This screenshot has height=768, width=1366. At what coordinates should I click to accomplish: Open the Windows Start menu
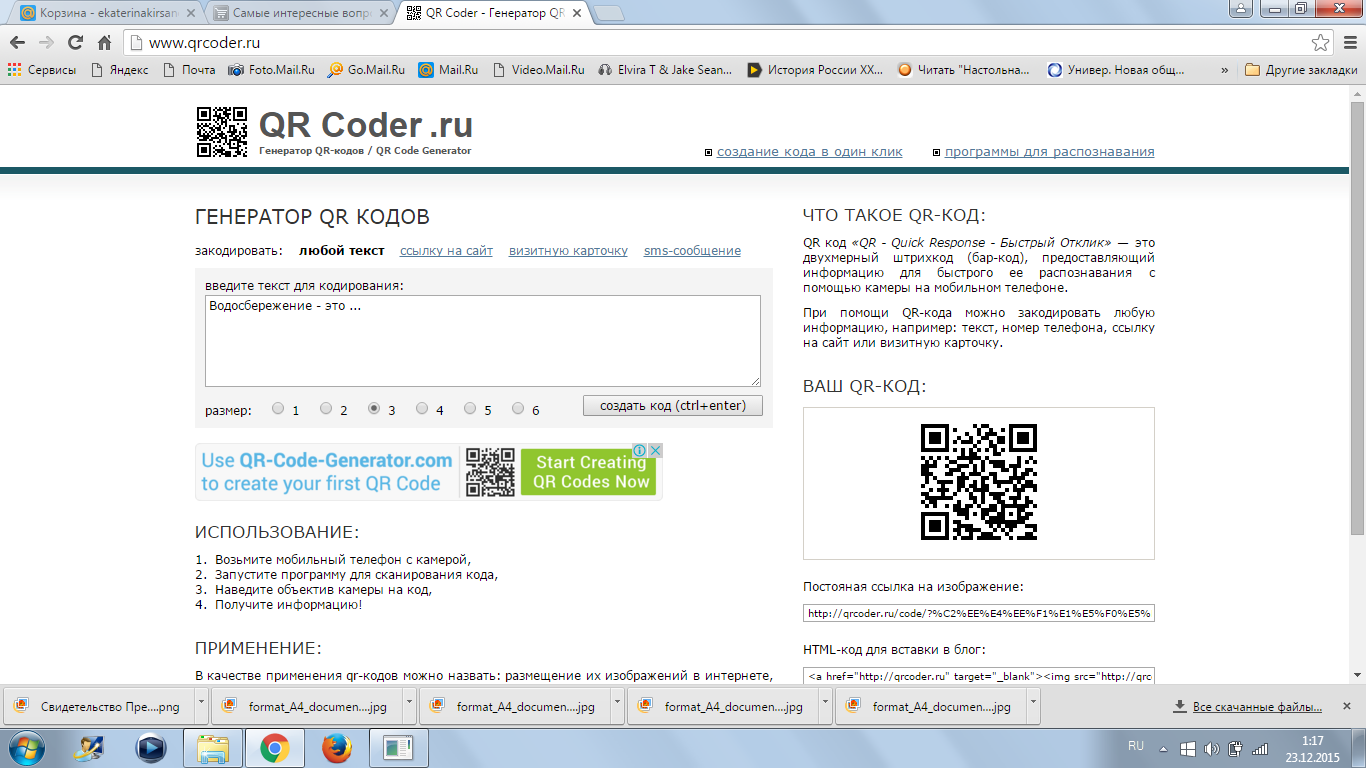(x=27, y=747)
